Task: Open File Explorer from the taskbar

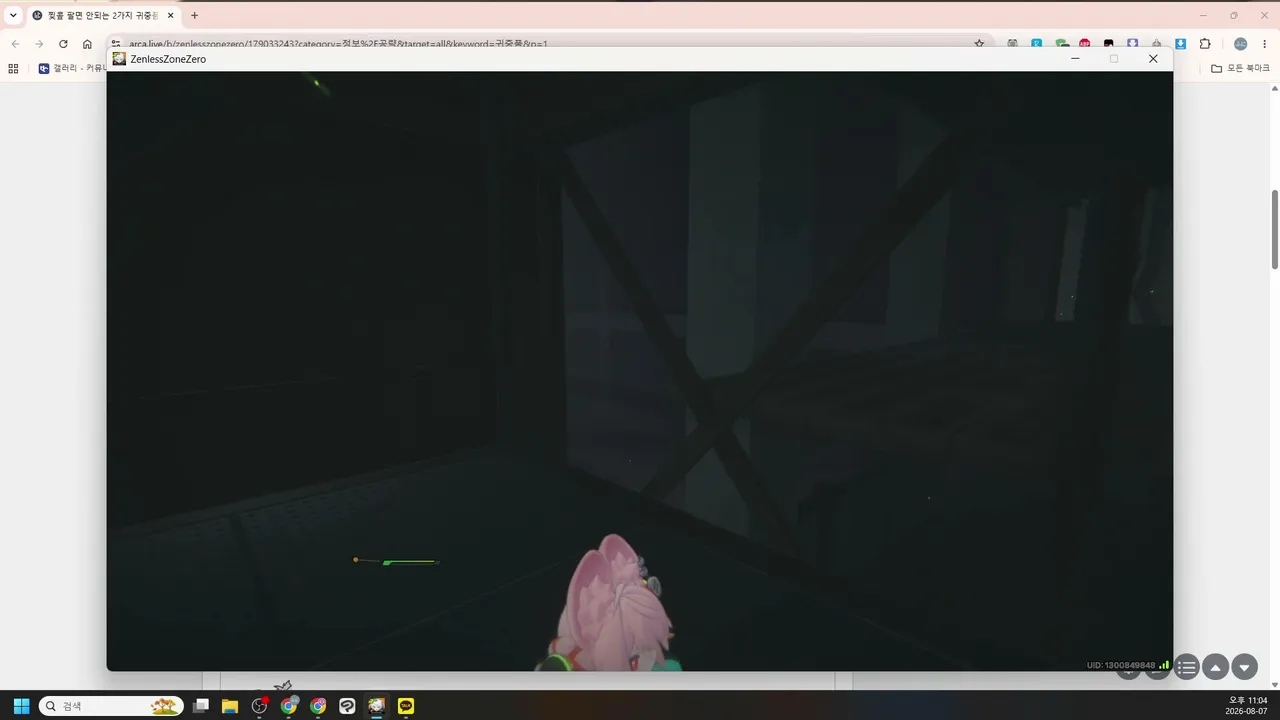Action: (230, 706)
